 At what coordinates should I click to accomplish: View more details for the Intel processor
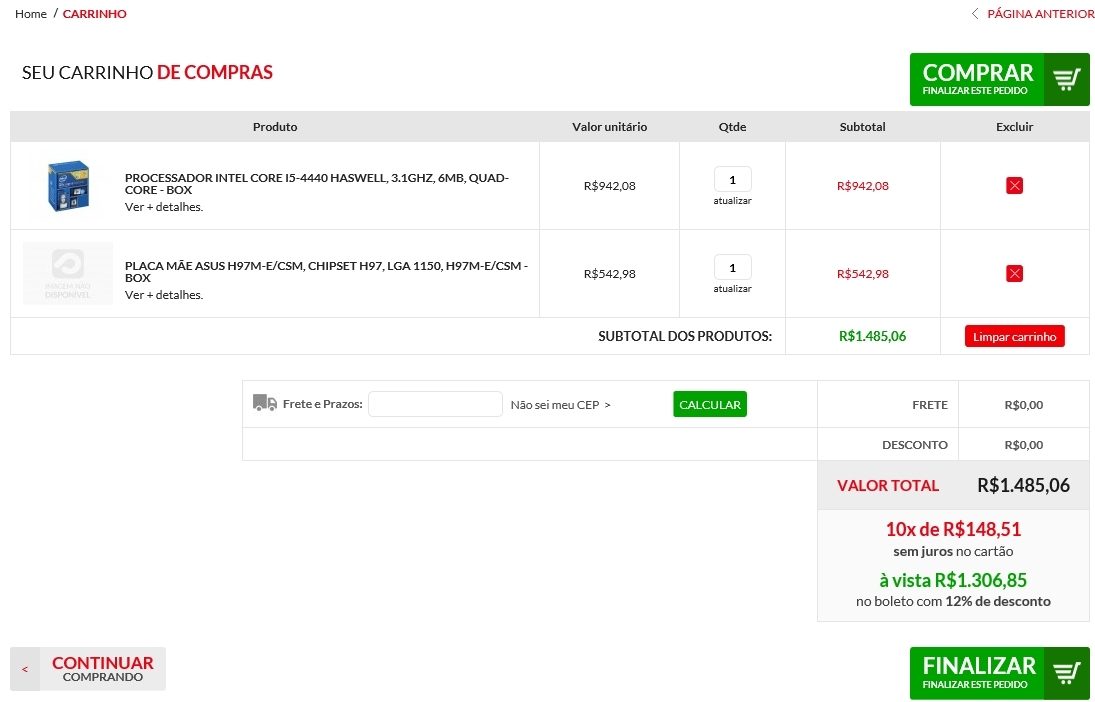[x=164, y=207]
